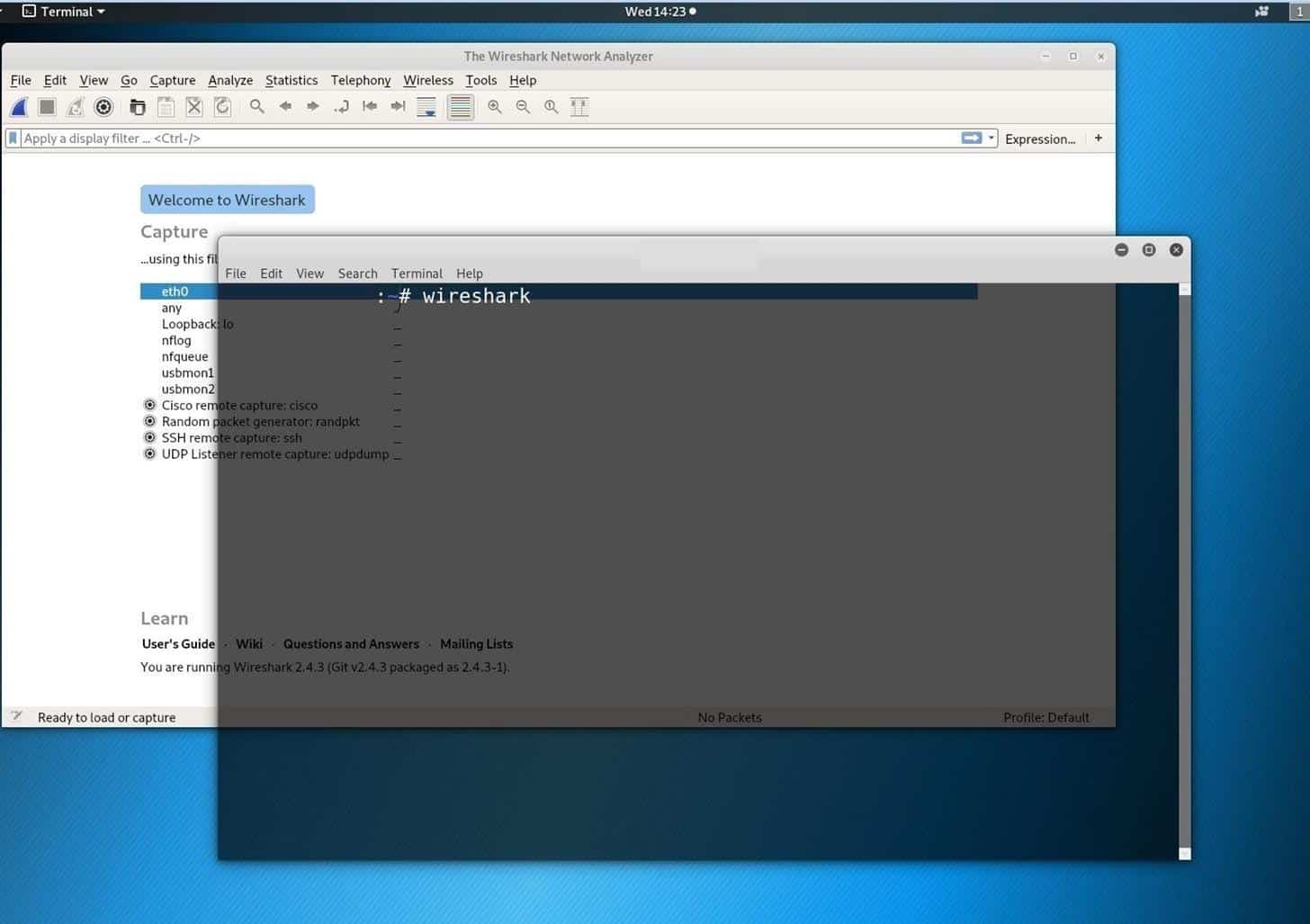1310x924 pixels.
Task: Open the Capture menu in Wireshark
Action: pyautogui.click(x=173, y=80)
